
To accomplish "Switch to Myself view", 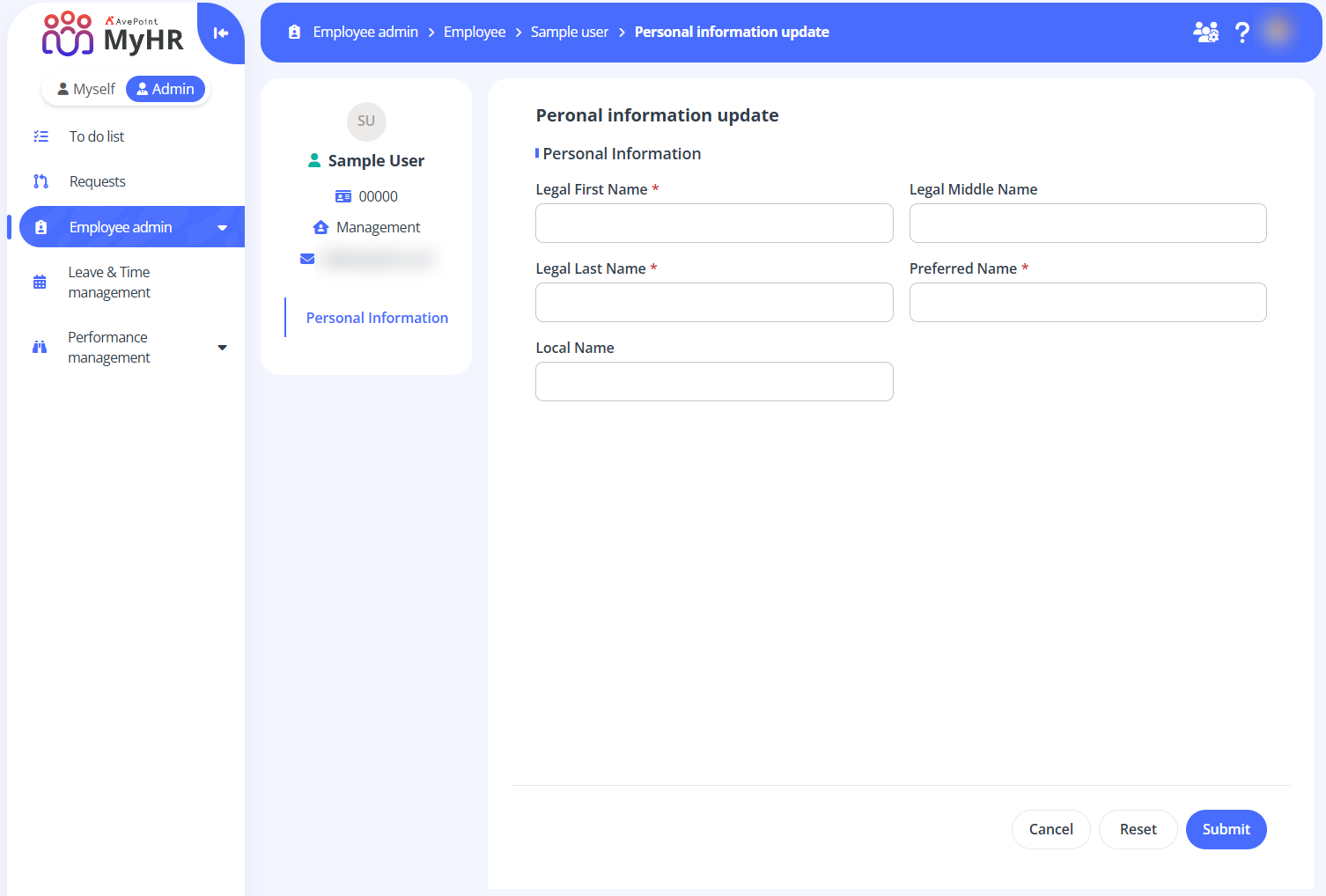I will click(86, 89).
